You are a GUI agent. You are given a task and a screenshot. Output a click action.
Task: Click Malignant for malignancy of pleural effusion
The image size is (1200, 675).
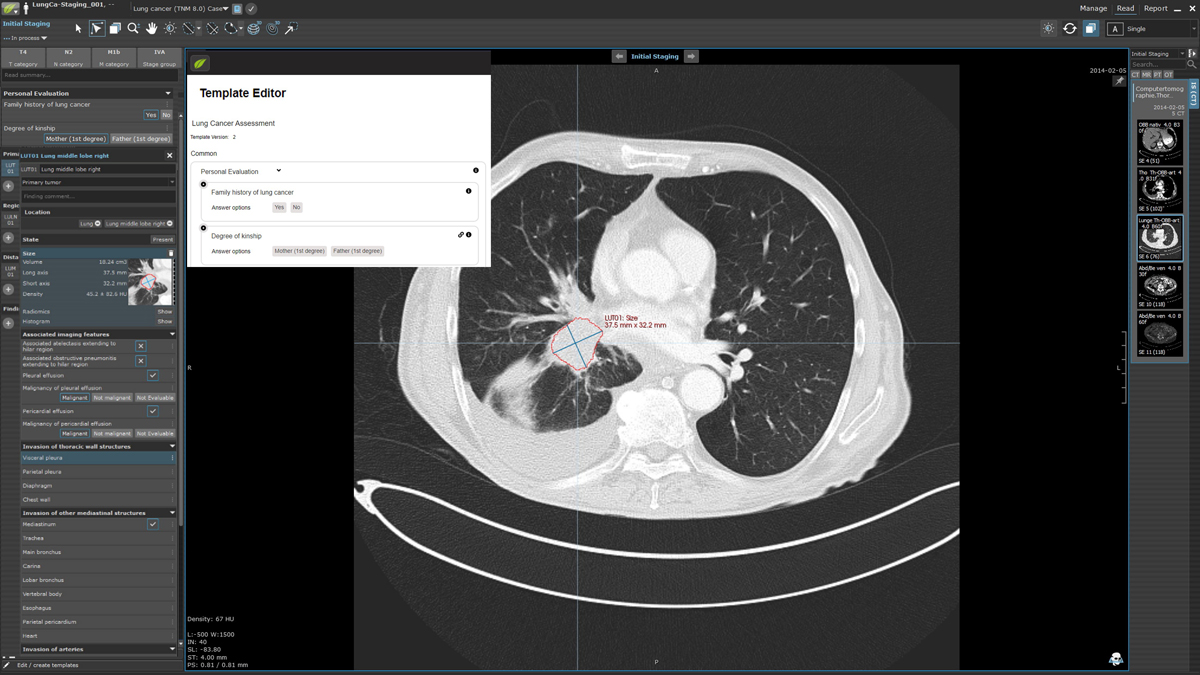[x=75, y=397]
